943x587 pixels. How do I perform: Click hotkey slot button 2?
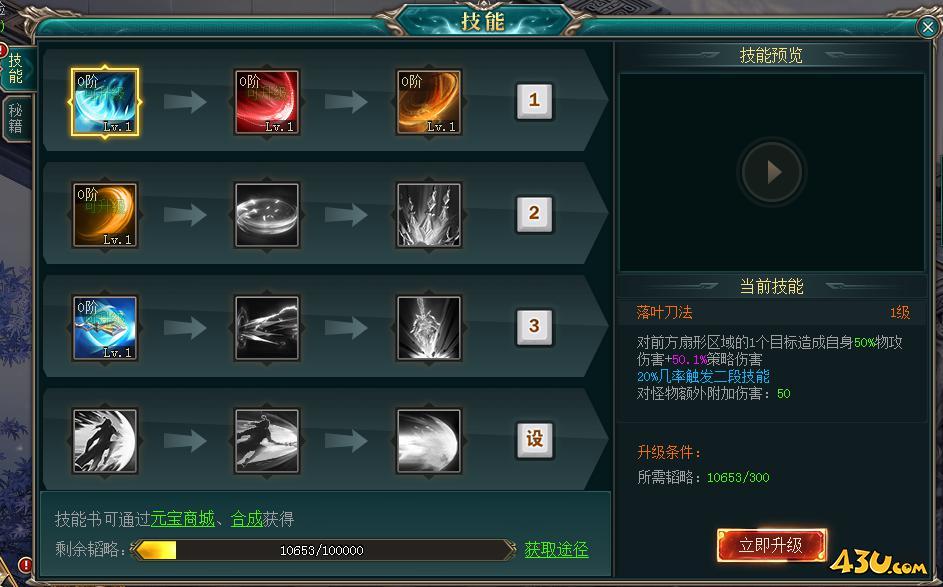[534, 214]
